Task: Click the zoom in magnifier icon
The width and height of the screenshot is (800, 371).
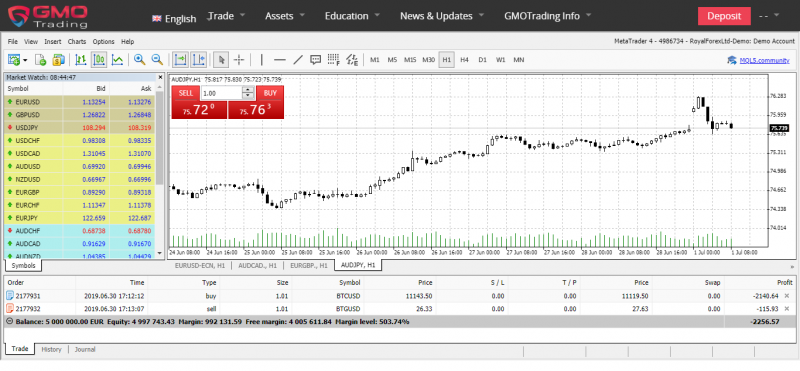Action: (139, 60)
